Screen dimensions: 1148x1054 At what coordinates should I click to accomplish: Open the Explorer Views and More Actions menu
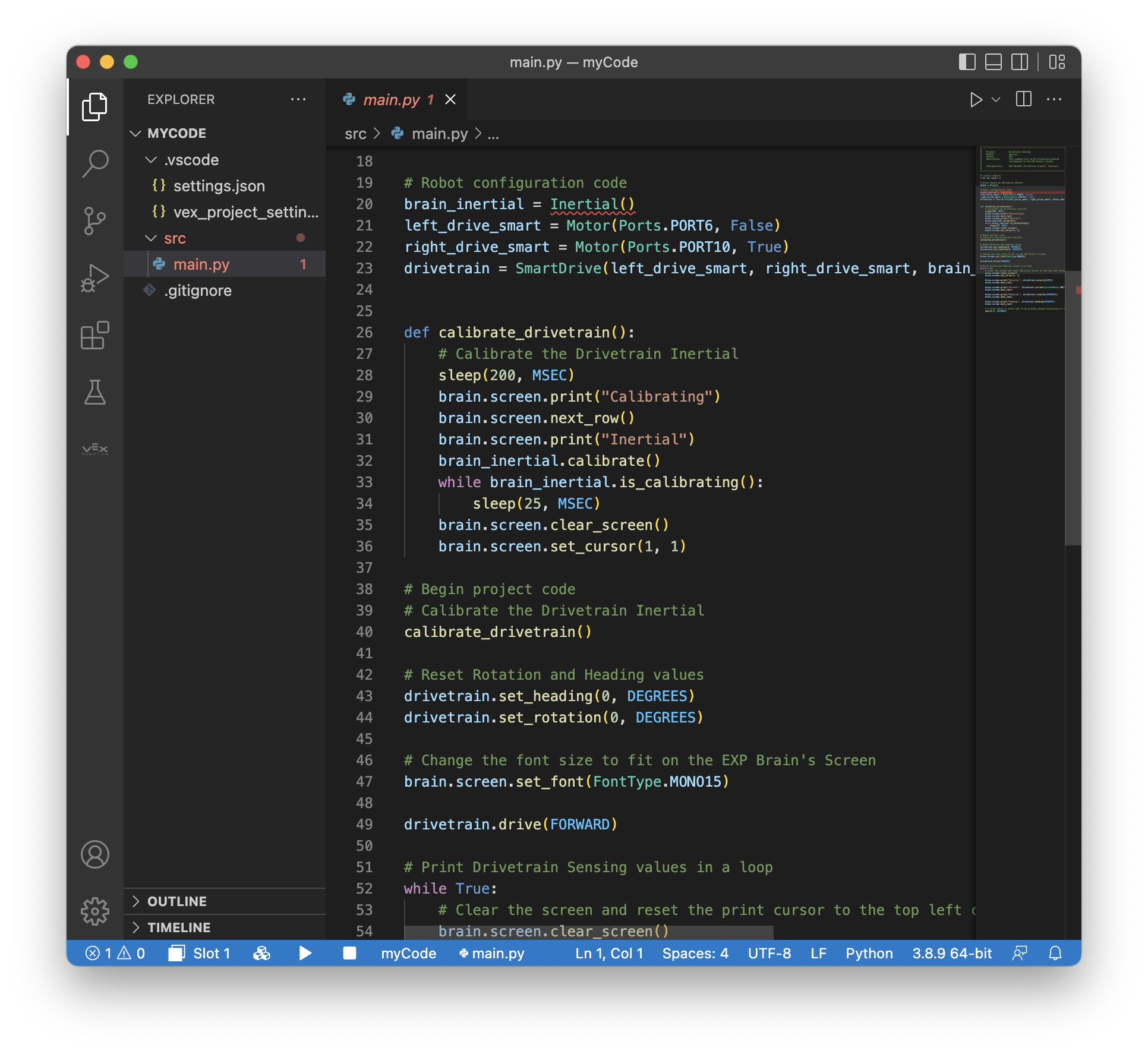(298, 99)
